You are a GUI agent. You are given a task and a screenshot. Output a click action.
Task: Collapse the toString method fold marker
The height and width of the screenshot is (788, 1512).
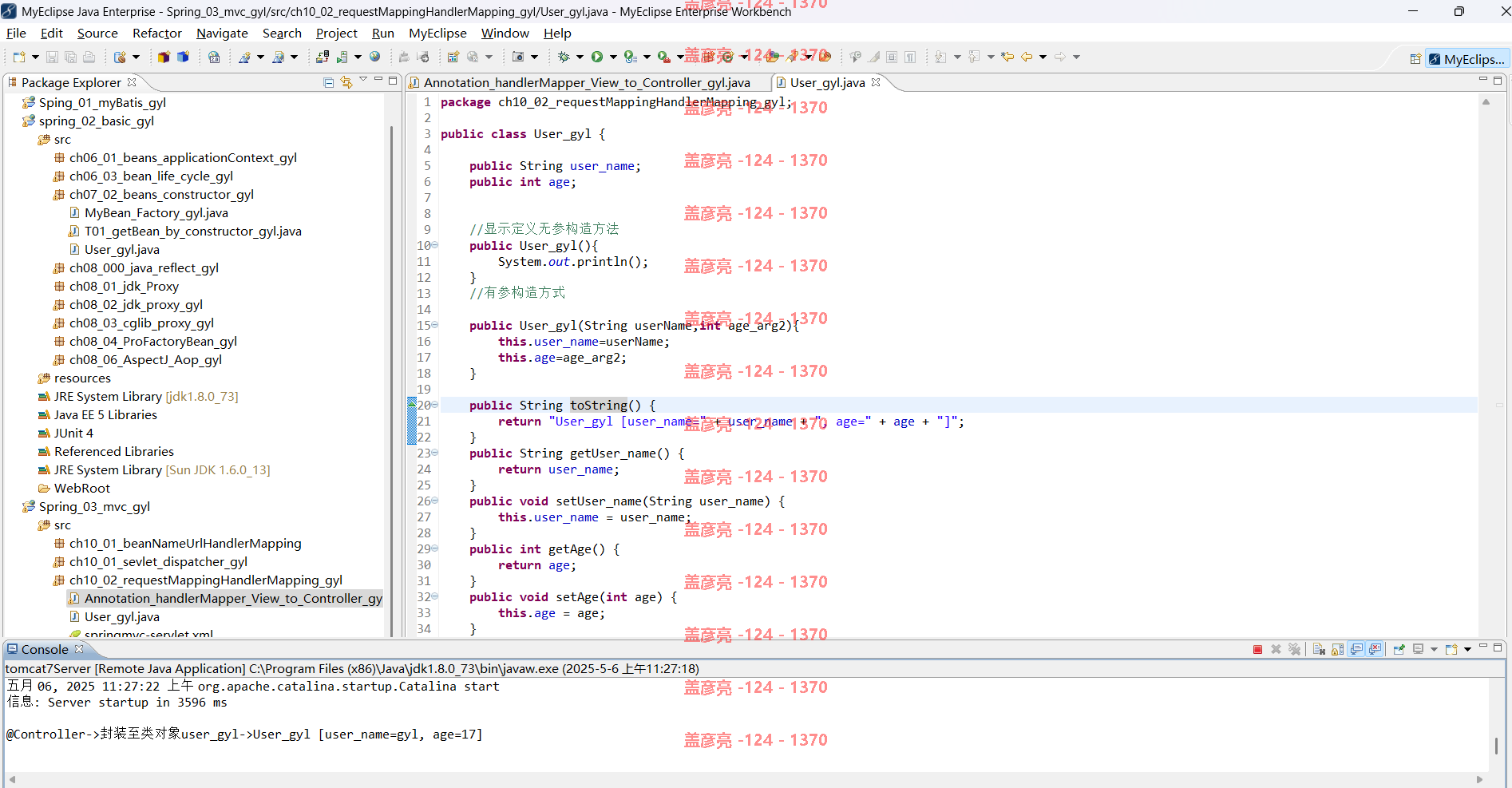(x=435, y=405)
